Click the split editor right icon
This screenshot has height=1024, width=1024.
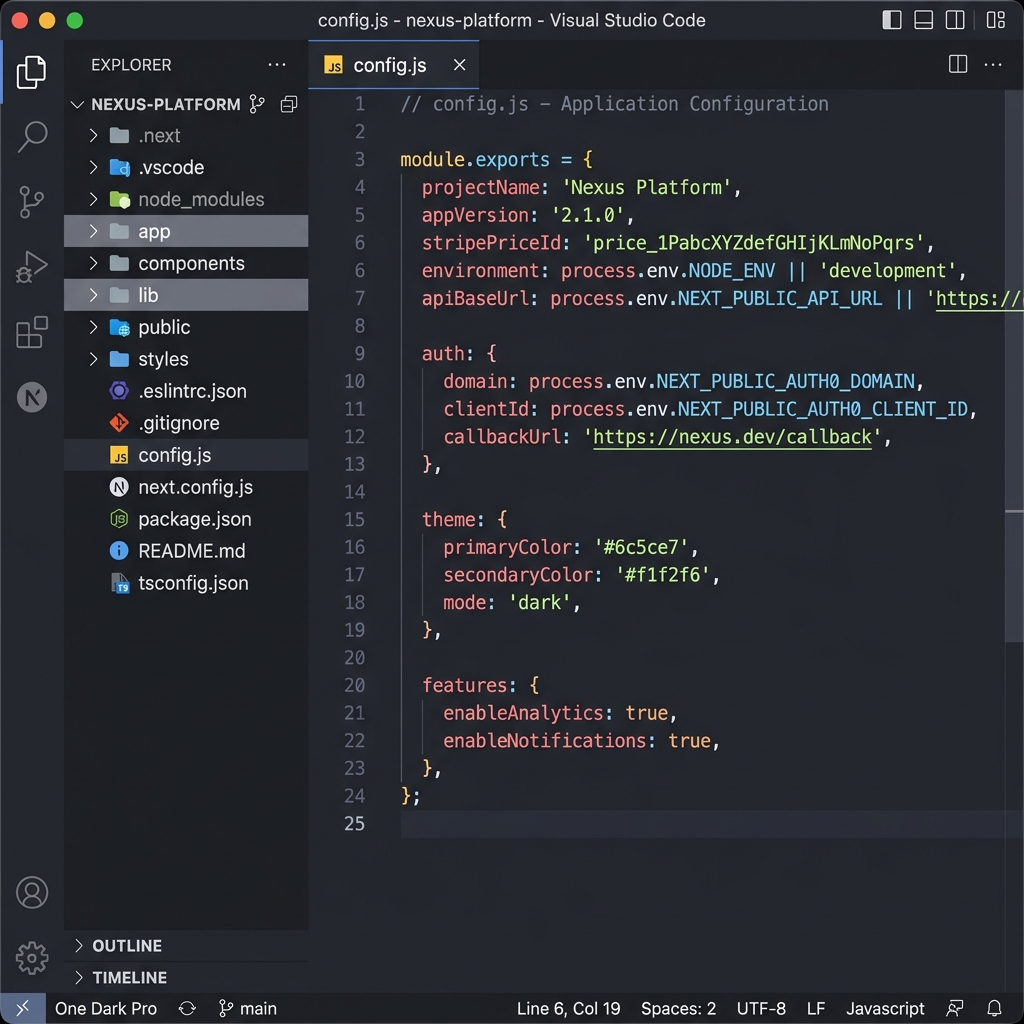[958, 65]
